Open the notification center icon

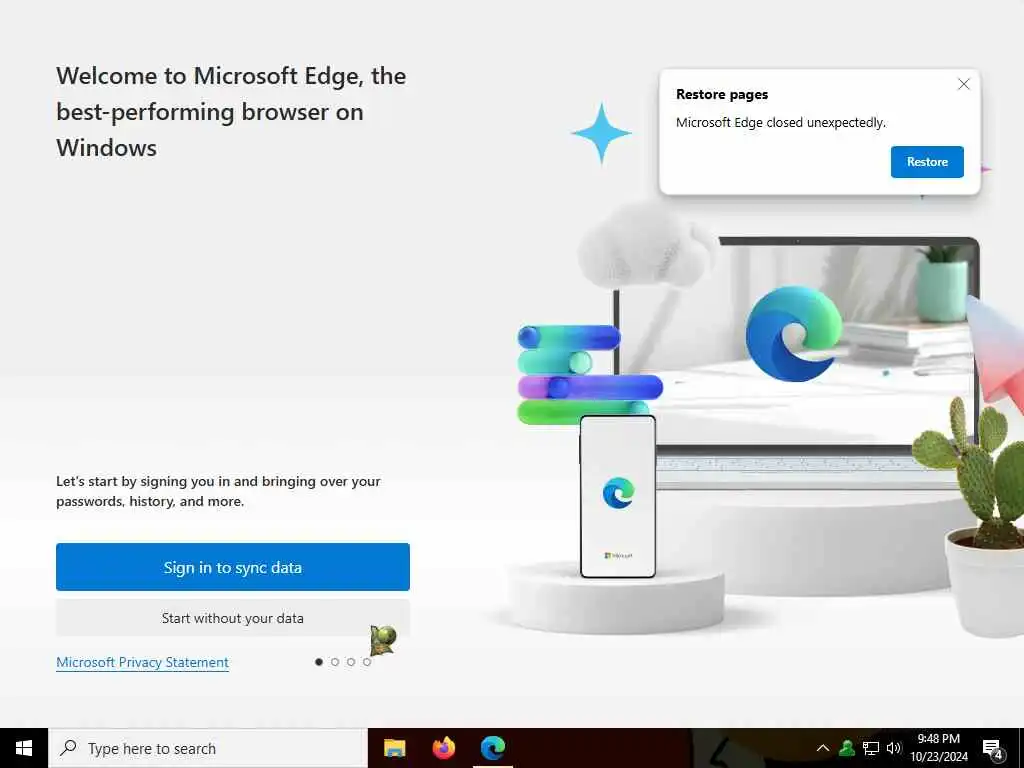pos(993,748)
